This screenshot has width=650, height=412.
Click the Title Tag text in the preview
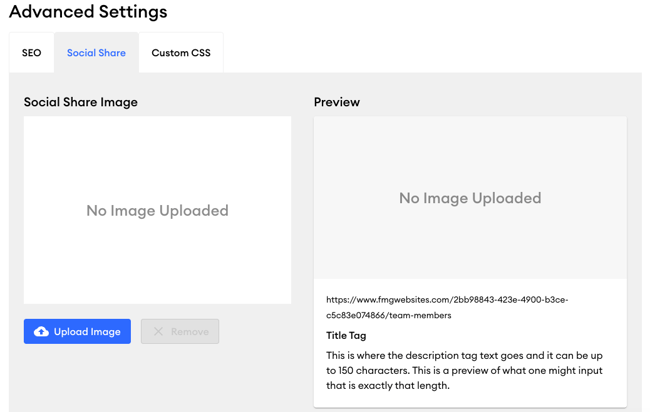tap(346, 335)
